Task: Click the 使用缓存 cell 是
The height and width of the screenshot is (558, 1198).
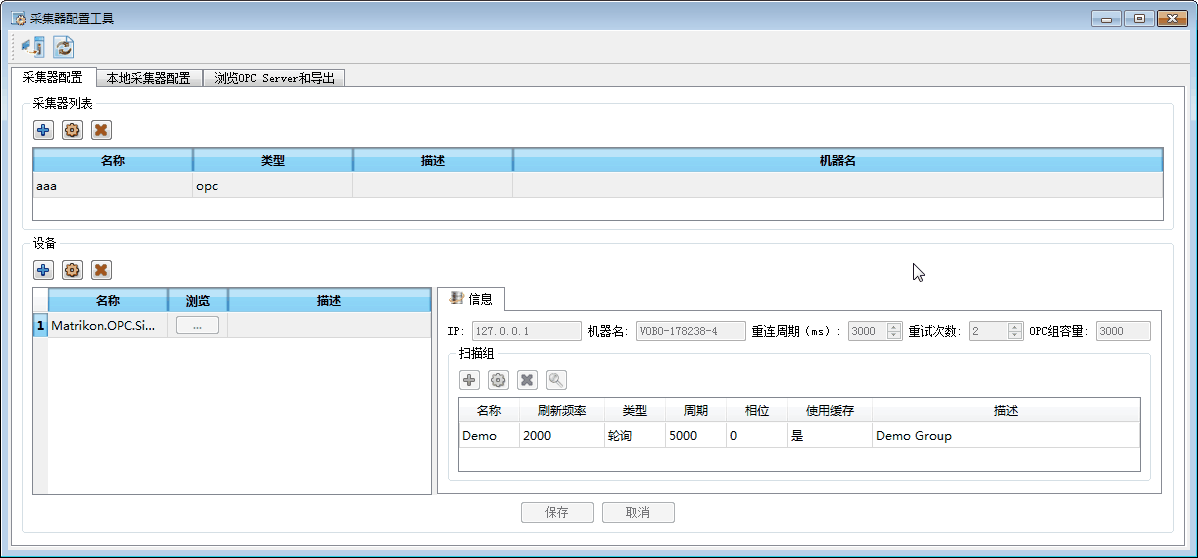Action: click(830, 436)
